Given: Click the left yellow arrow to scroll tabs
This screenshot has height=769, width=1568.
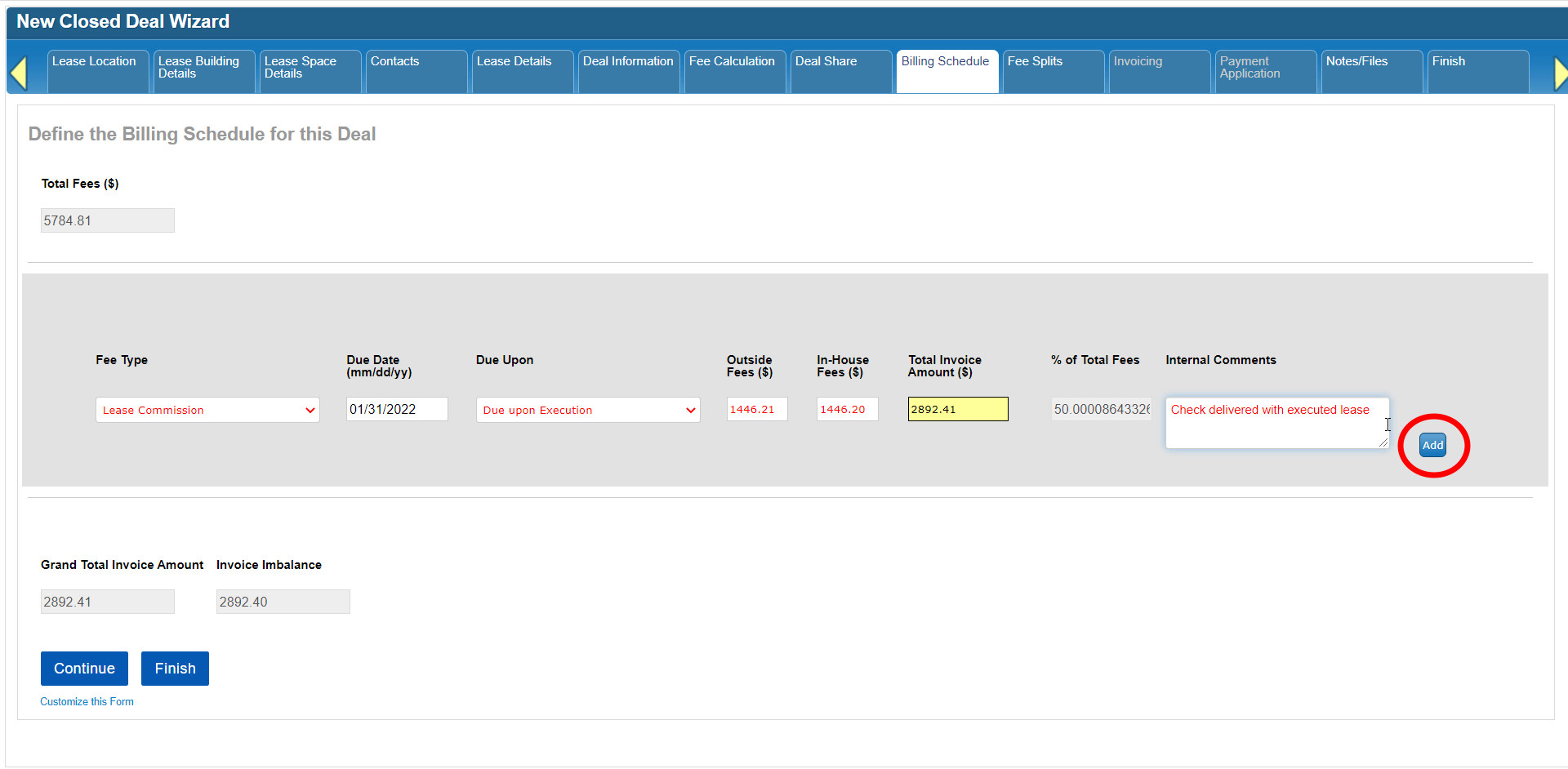Looking at the screenshot, I should coord(19,73).
